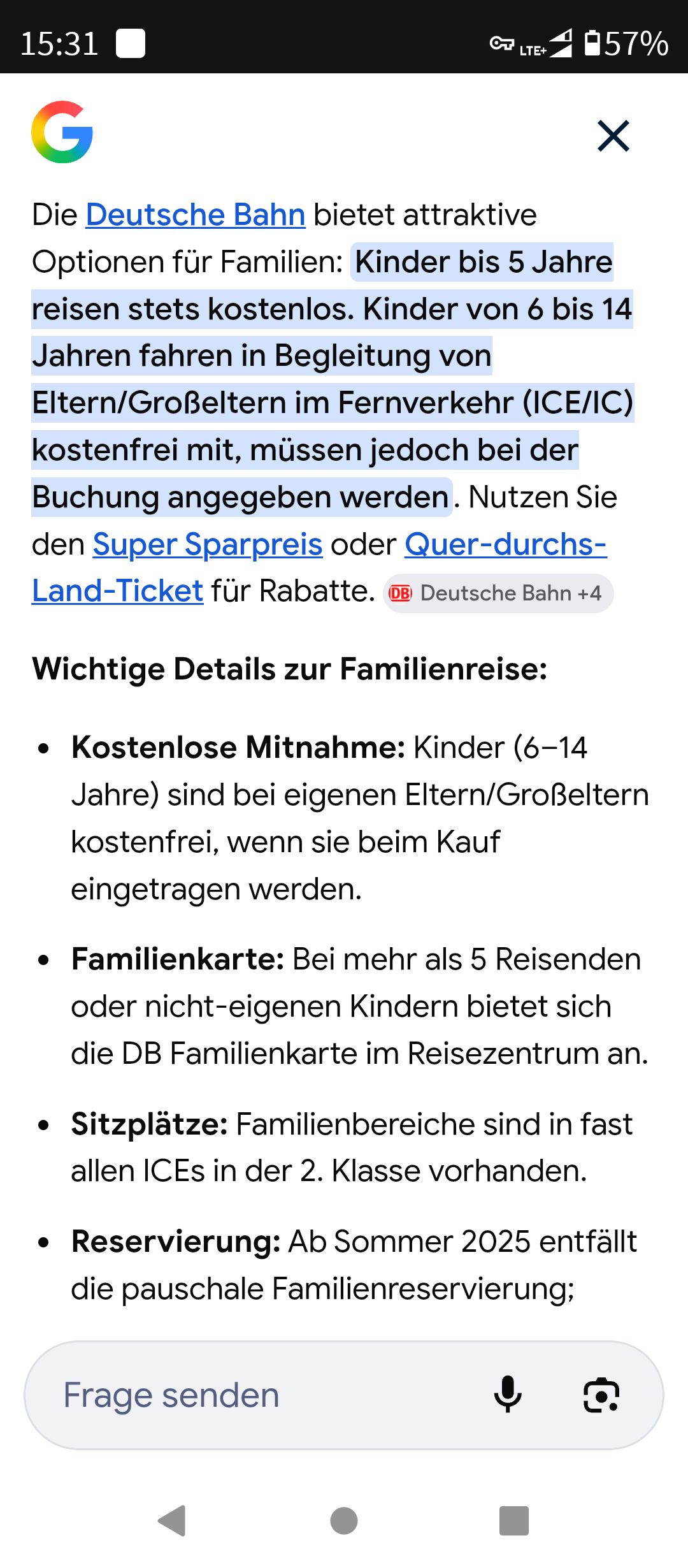
Task: Tap the 15:31 clock in status bar
Action: click(x=59, y=43)
